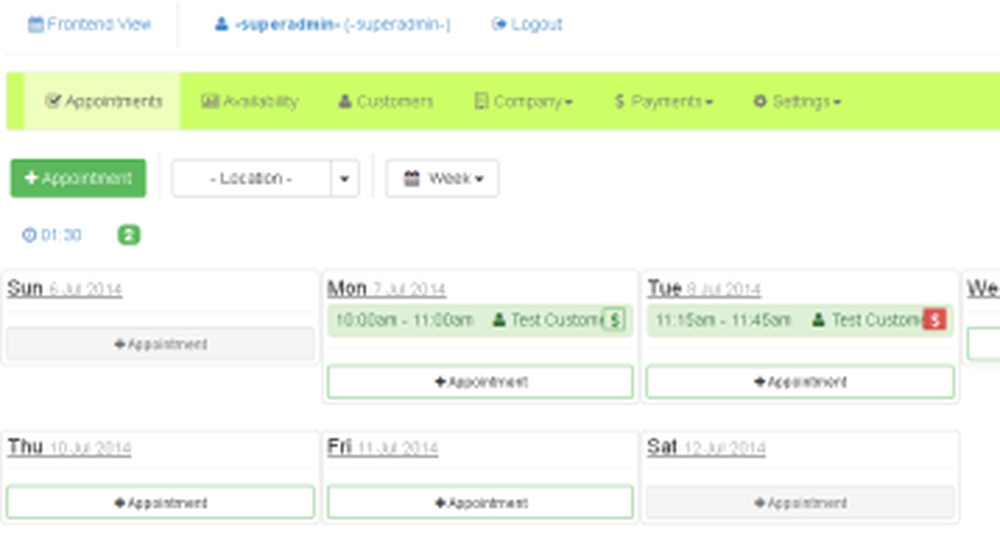Click the Logout arrow icon
This screenshot has height=547, width=1000.
499,24
